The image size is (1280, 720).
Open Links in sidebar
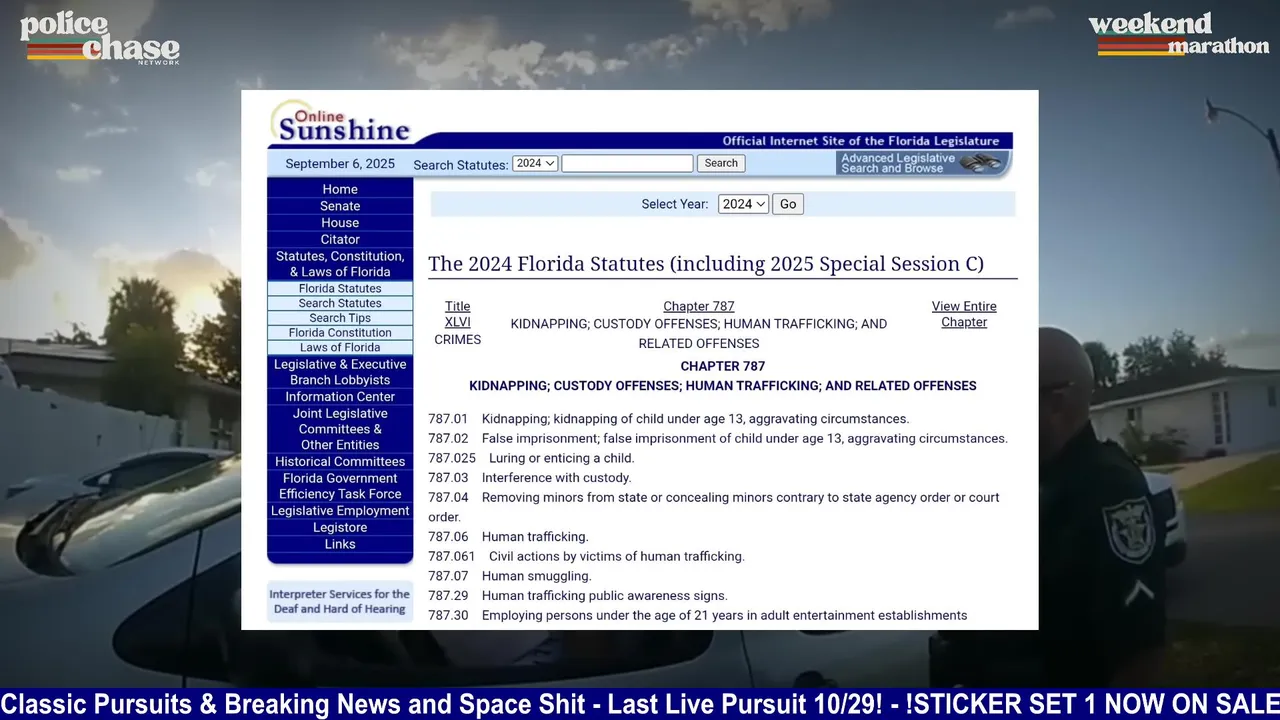[340, 544]
